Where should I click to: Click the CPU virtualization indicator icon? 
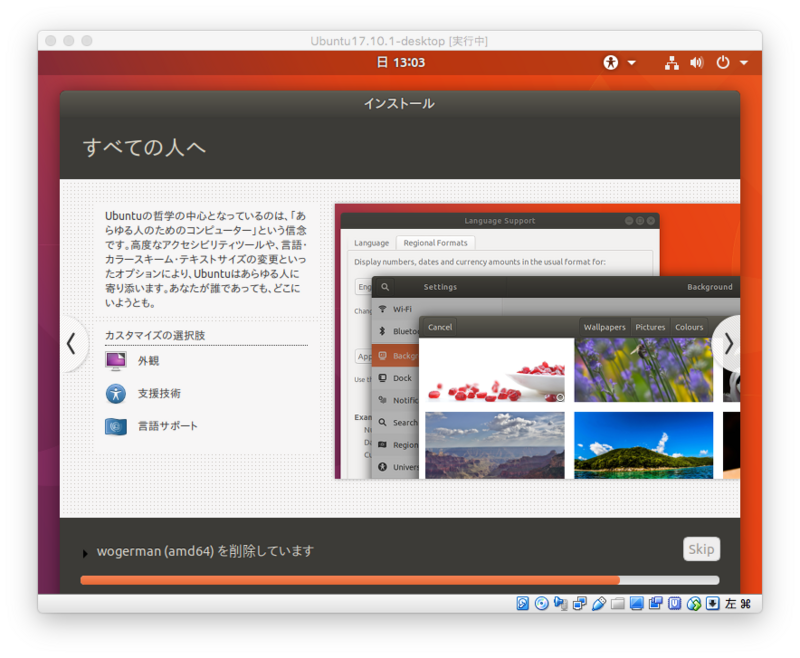(674, 603)
